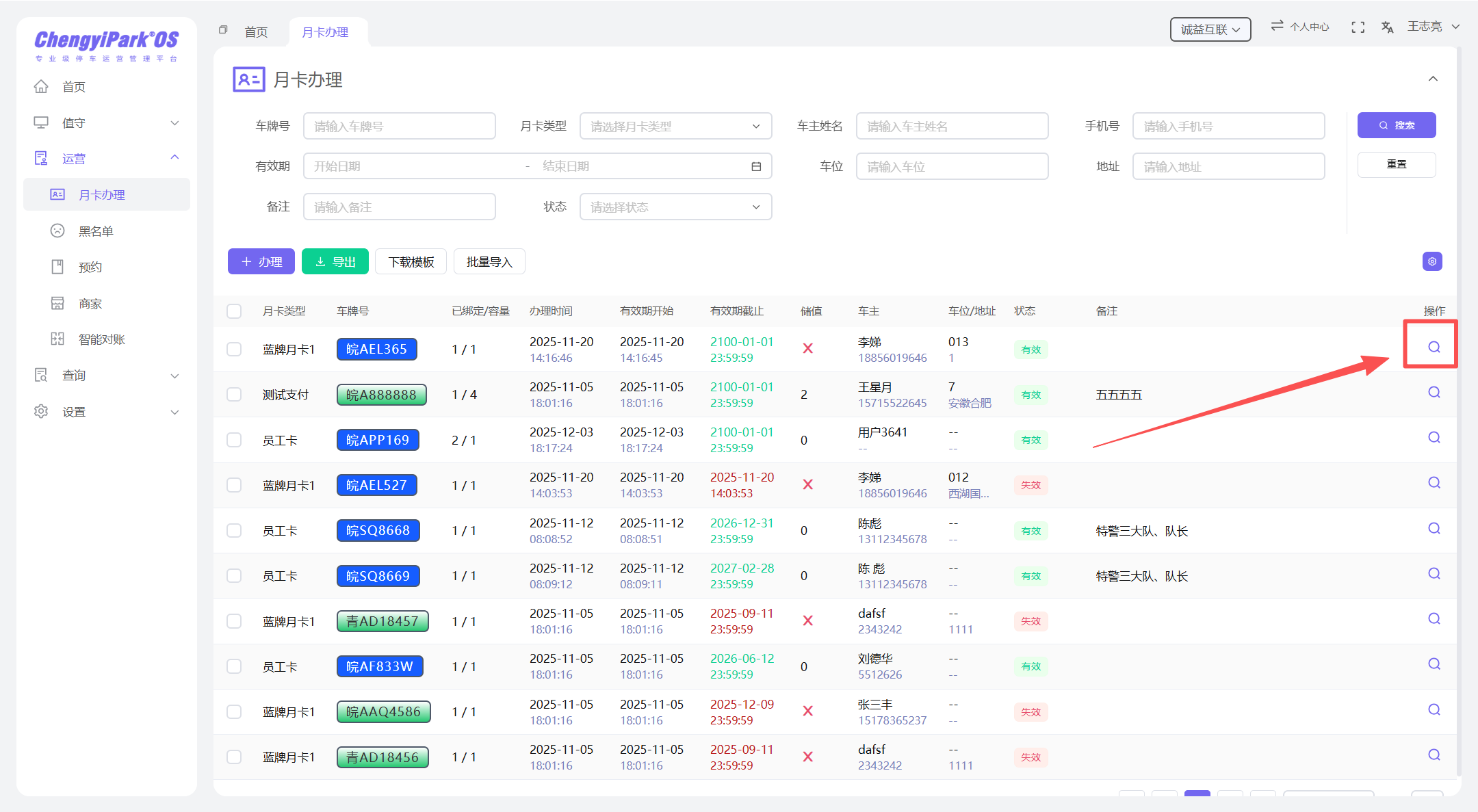Open table column settings gear icon
Screen dimensions: 1478x812
pos(1432,261)
